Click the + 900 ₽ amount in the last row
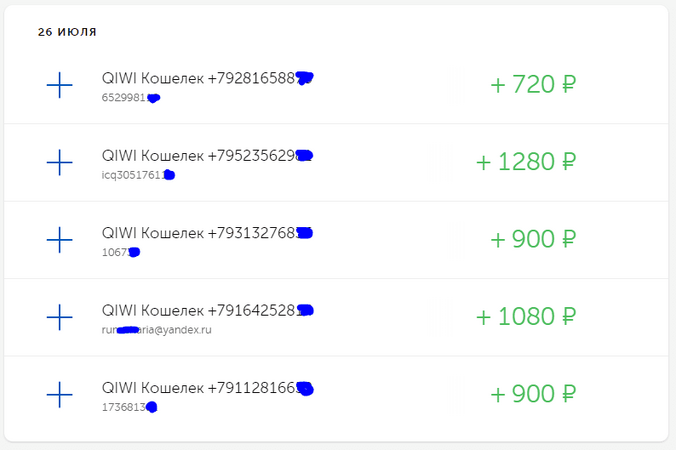Image resolution: width=676 pixels, height=450 pixels. [x=533, y=394]
